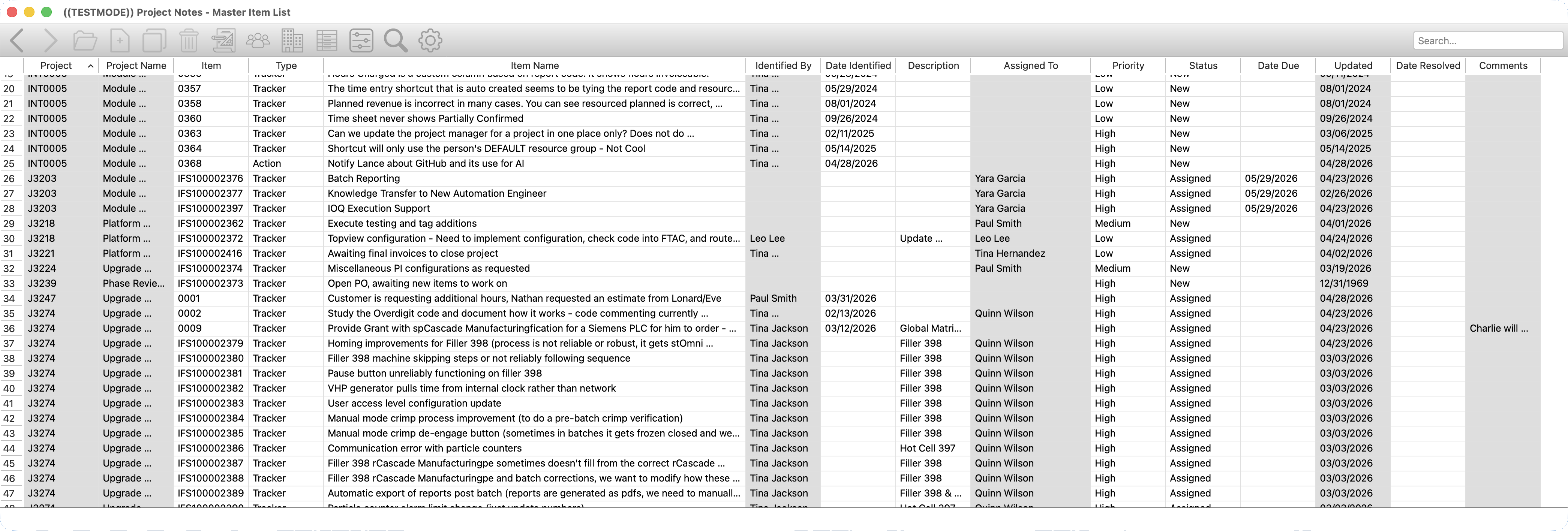
Task: Sort by the Priority column header
Action: point(1128,66)
